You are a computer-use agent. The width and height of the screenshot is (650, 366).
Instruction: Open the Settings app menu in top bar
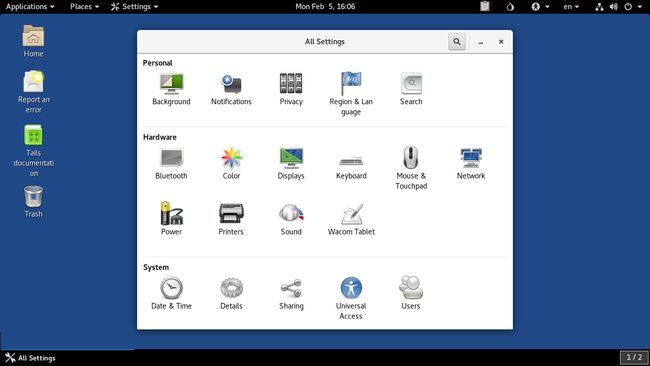point(135,6)
